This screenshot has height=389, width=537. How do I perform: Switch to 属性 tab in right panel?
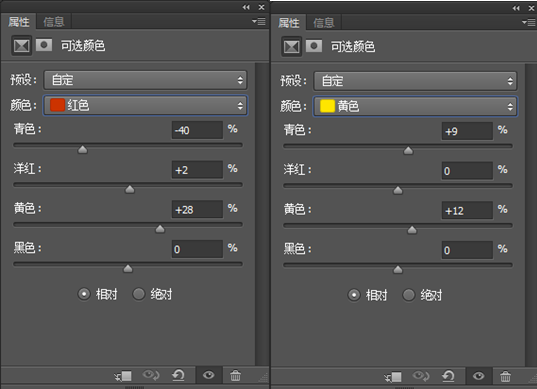[x=289, y=23]
